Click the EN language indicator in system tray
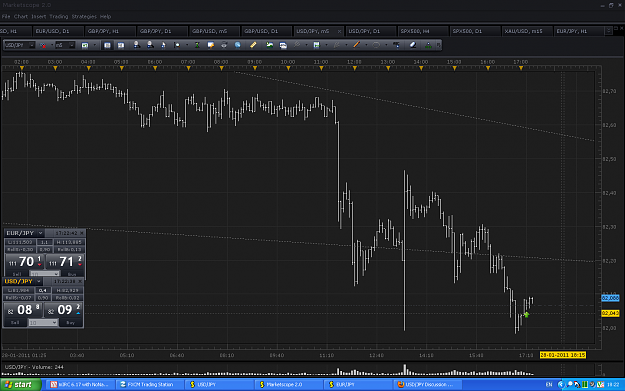 [549, 385]
